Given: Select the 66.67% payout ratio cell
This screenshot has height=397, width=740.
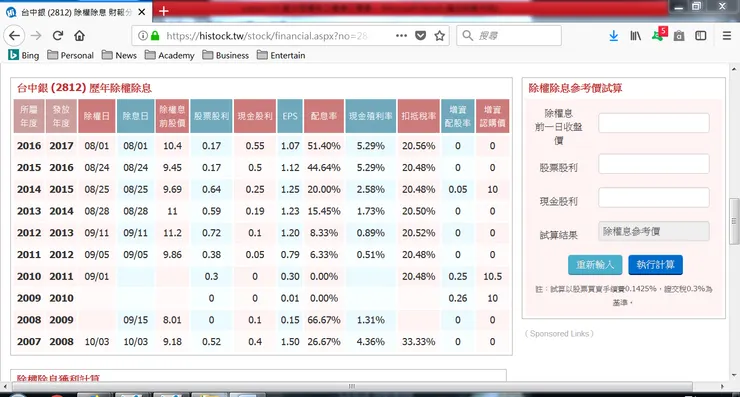Looking at the screenshot, I should pyautogui.click(x=324, y=320).
